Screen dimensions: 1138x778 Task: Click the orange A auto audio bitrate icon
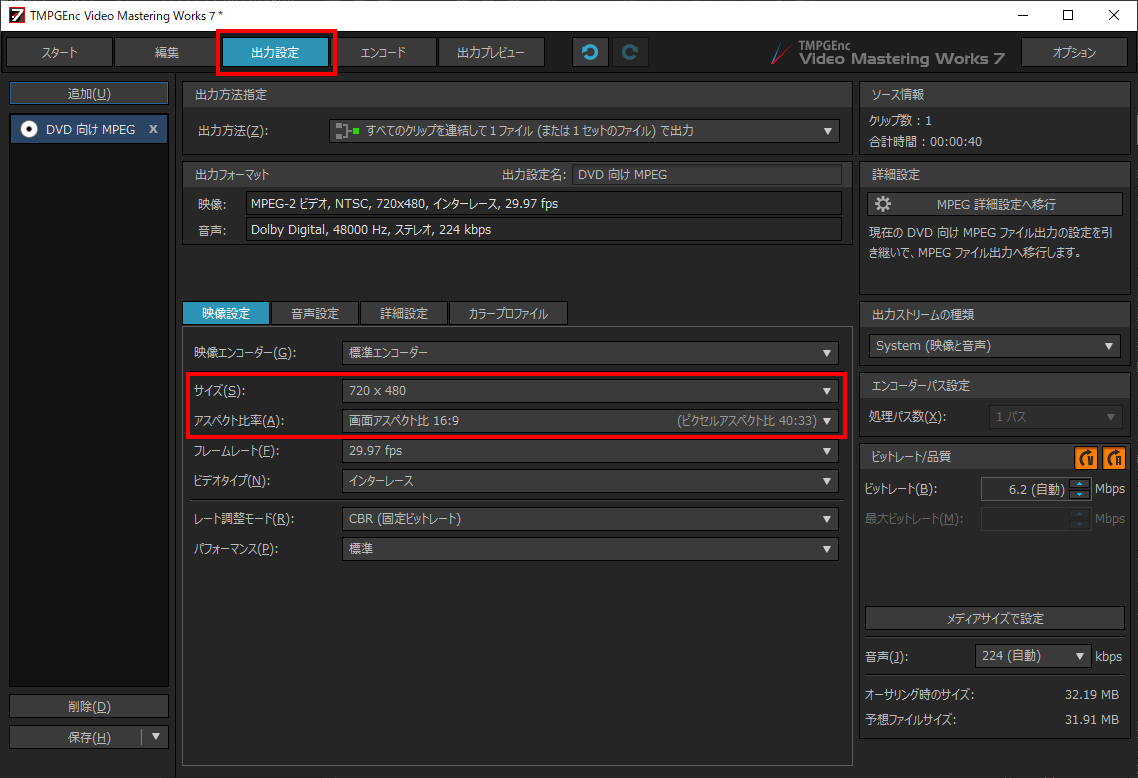(1114, 457)
